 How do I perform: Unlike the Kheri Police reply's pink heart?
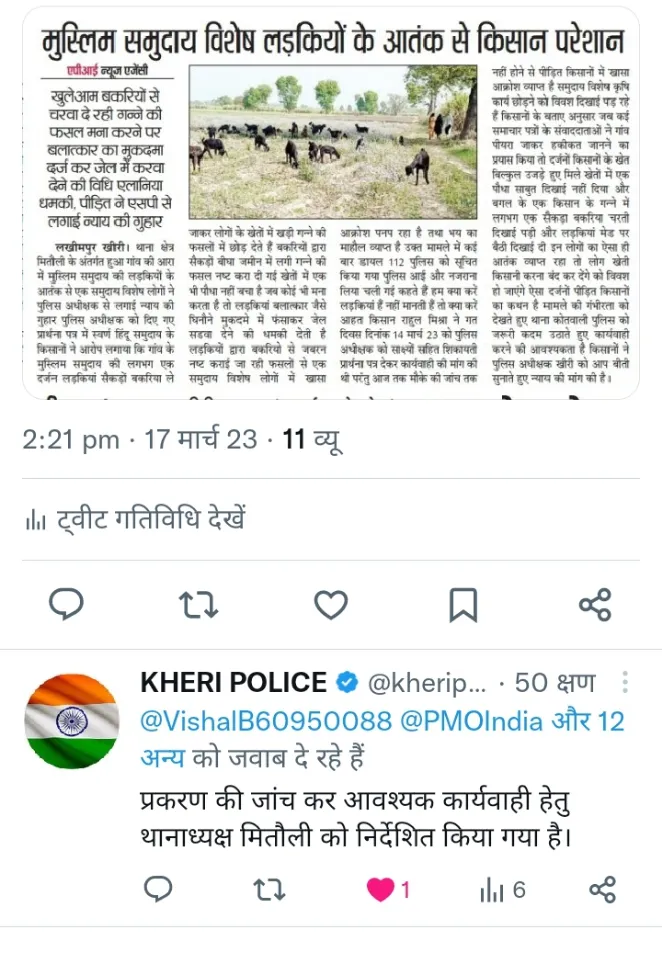(381, 890)
